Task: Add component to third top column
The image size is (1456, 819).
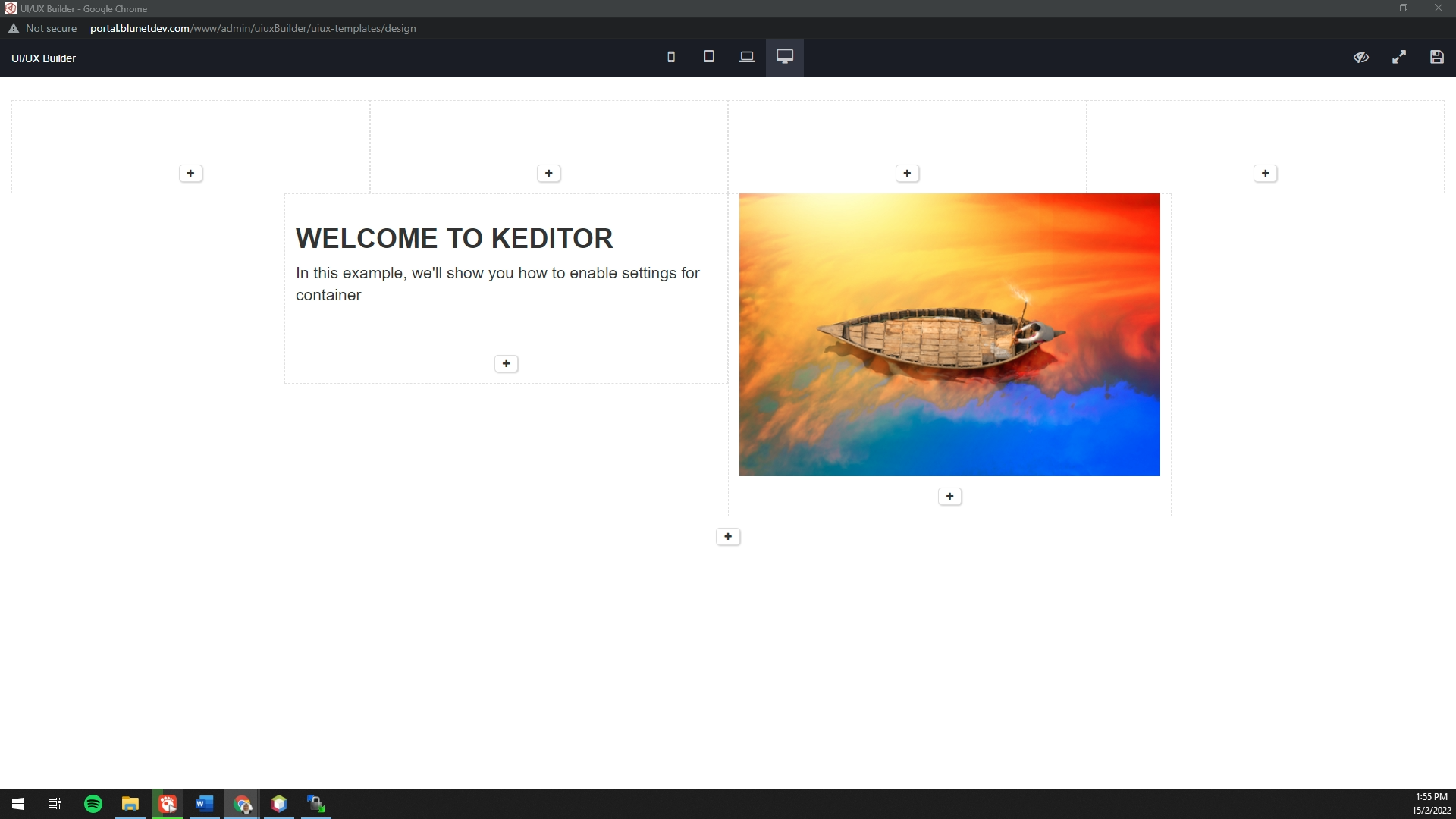Action: coord(907,174)
